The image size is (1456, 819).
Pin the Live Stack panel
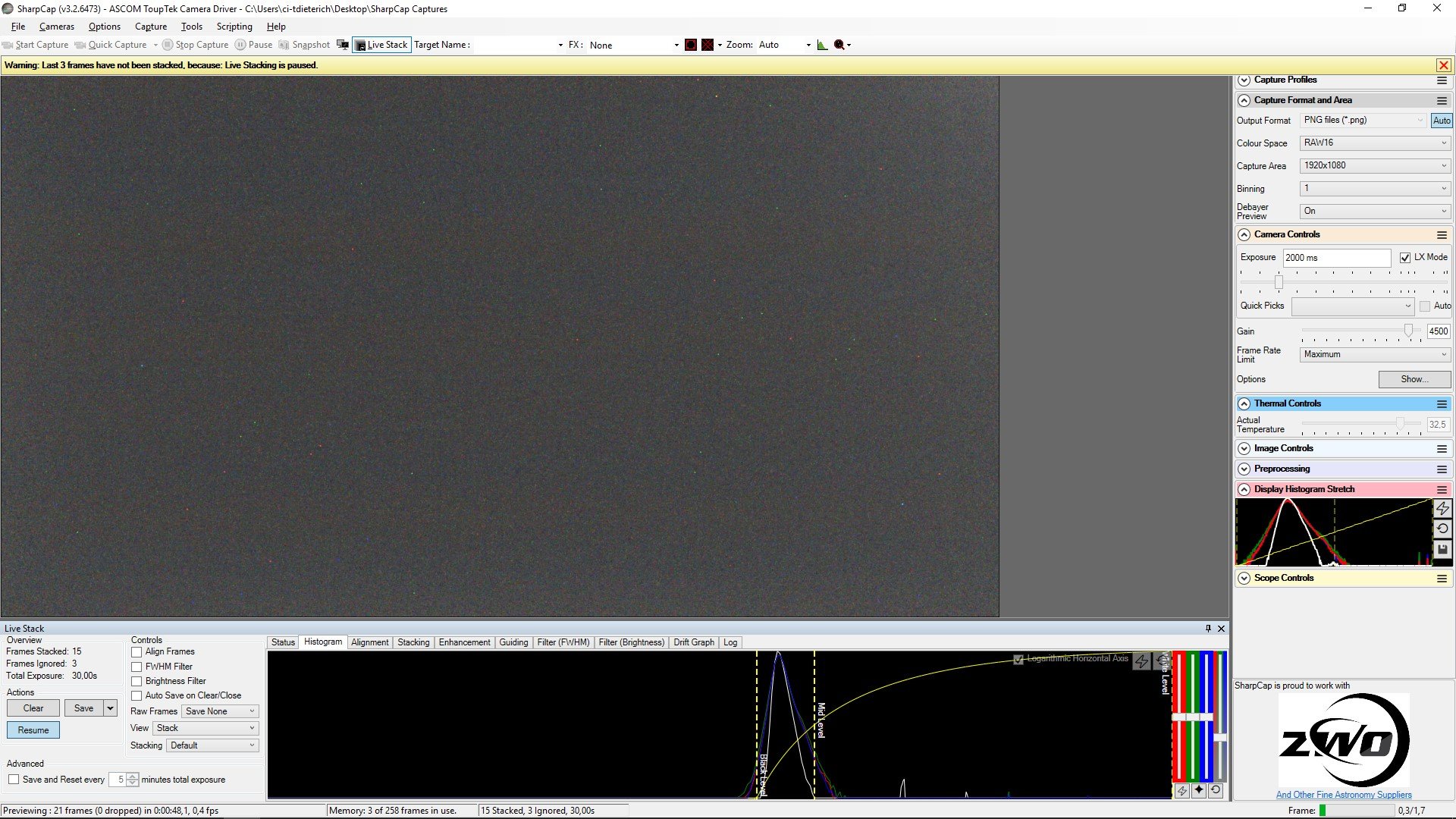[x=1208, y=628]
